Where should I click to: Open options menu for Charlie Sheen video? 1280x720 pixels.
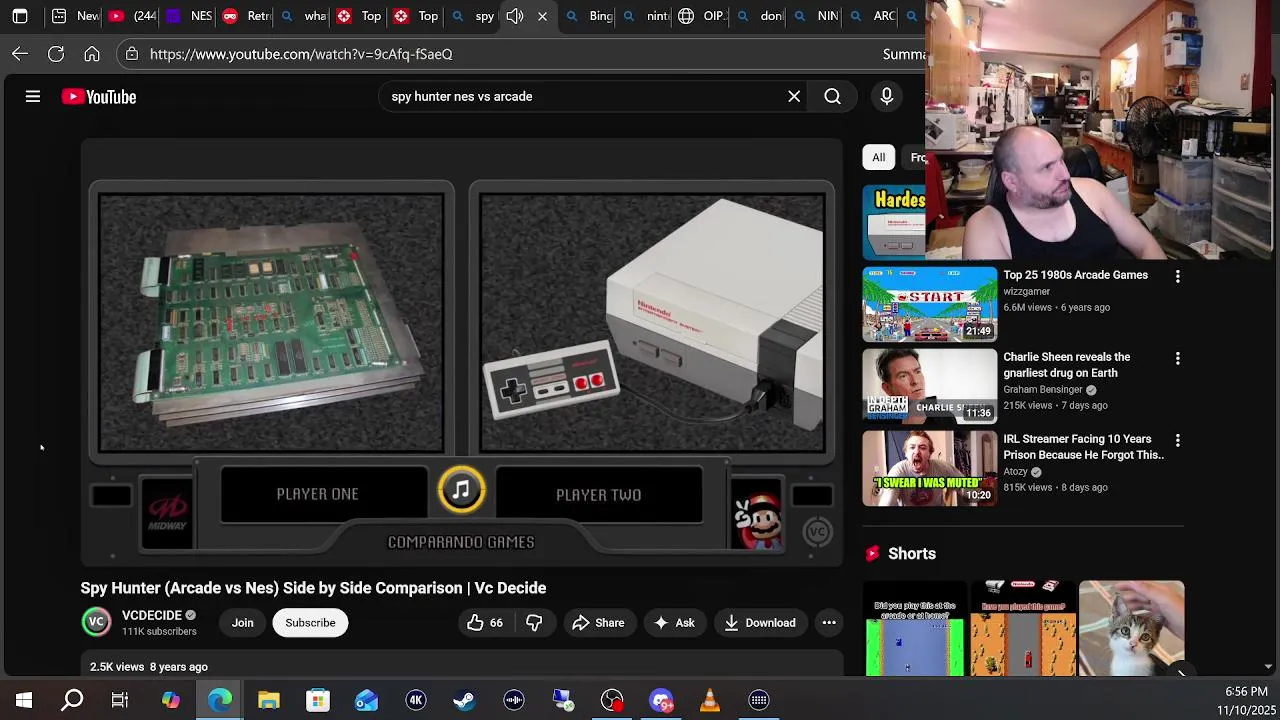click(x=1177, y=358)
